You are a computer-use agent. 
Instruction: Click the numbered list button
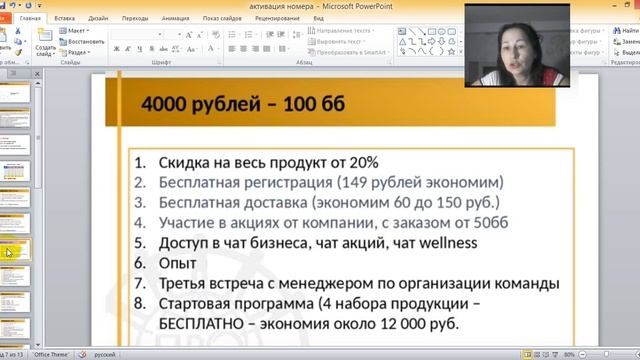click(x=250, y=35)
